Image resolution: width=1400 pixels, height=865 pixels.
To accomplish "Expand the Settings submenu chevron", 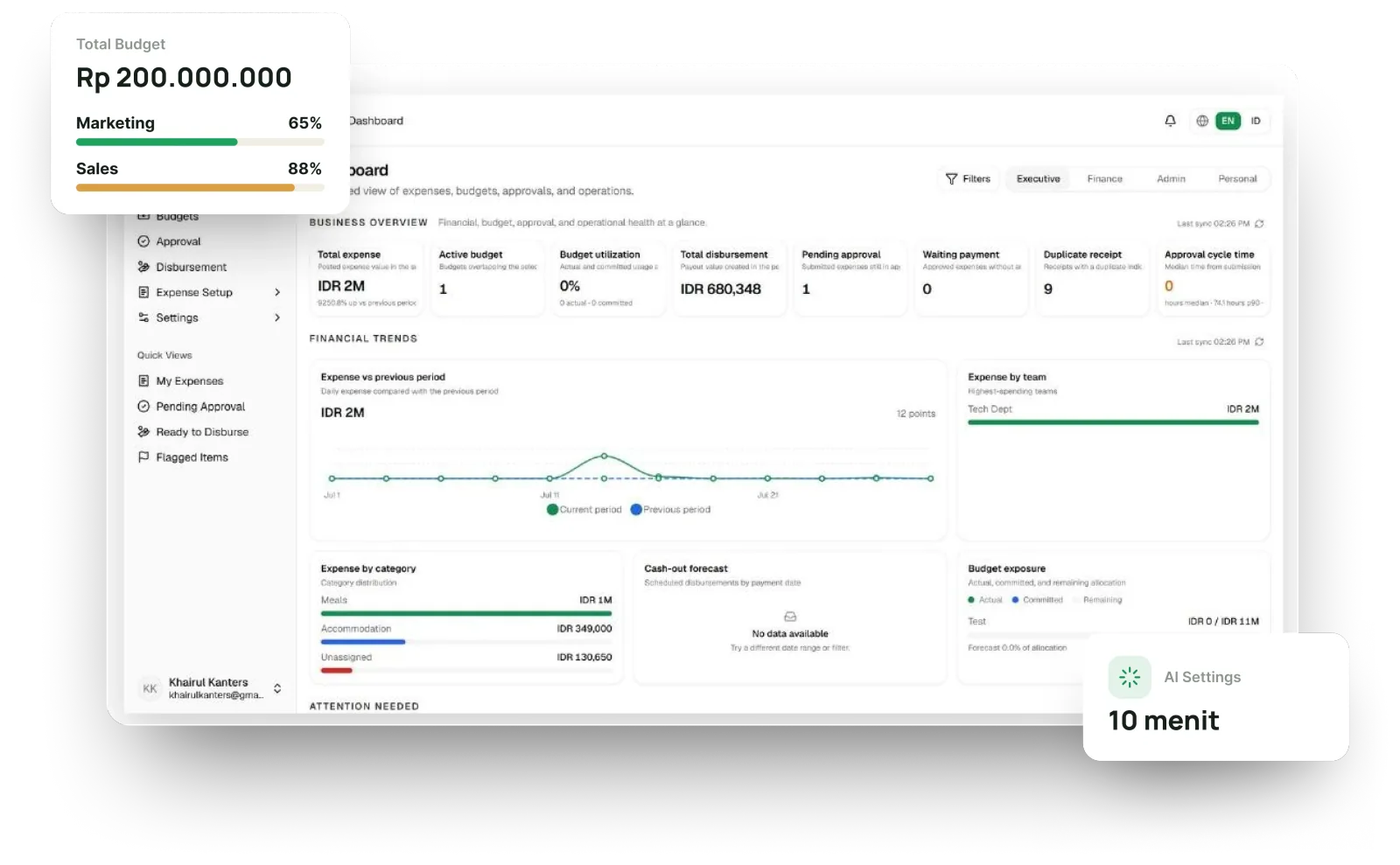I will (x=277, y=317).
